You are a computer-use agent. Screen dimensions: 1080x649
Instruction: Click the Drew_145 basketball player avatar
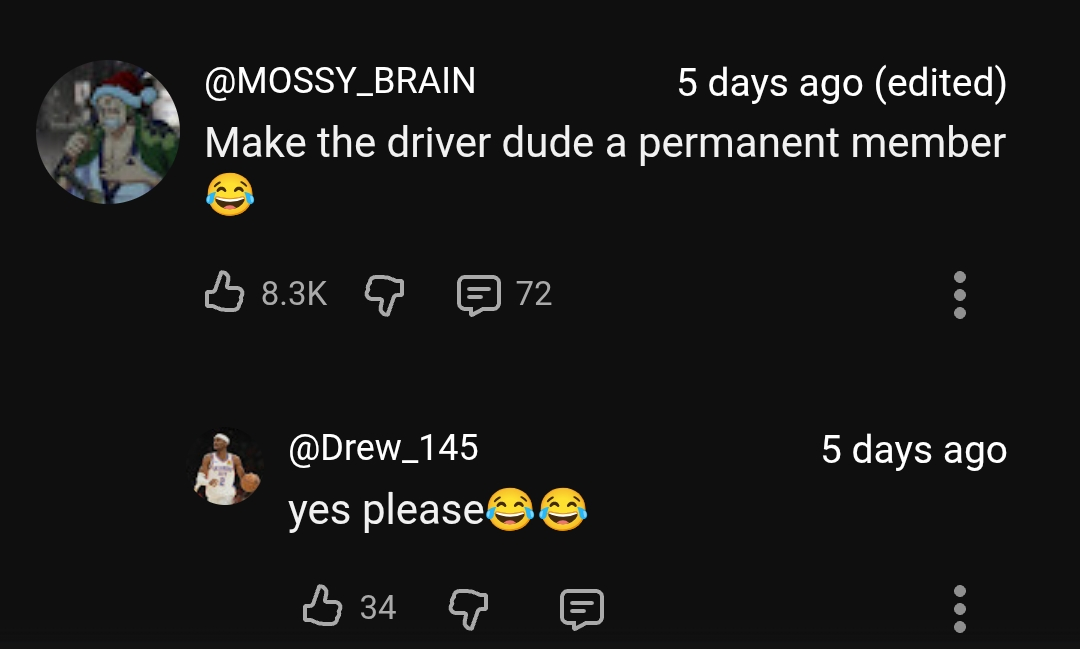click(x=225, y=466)
